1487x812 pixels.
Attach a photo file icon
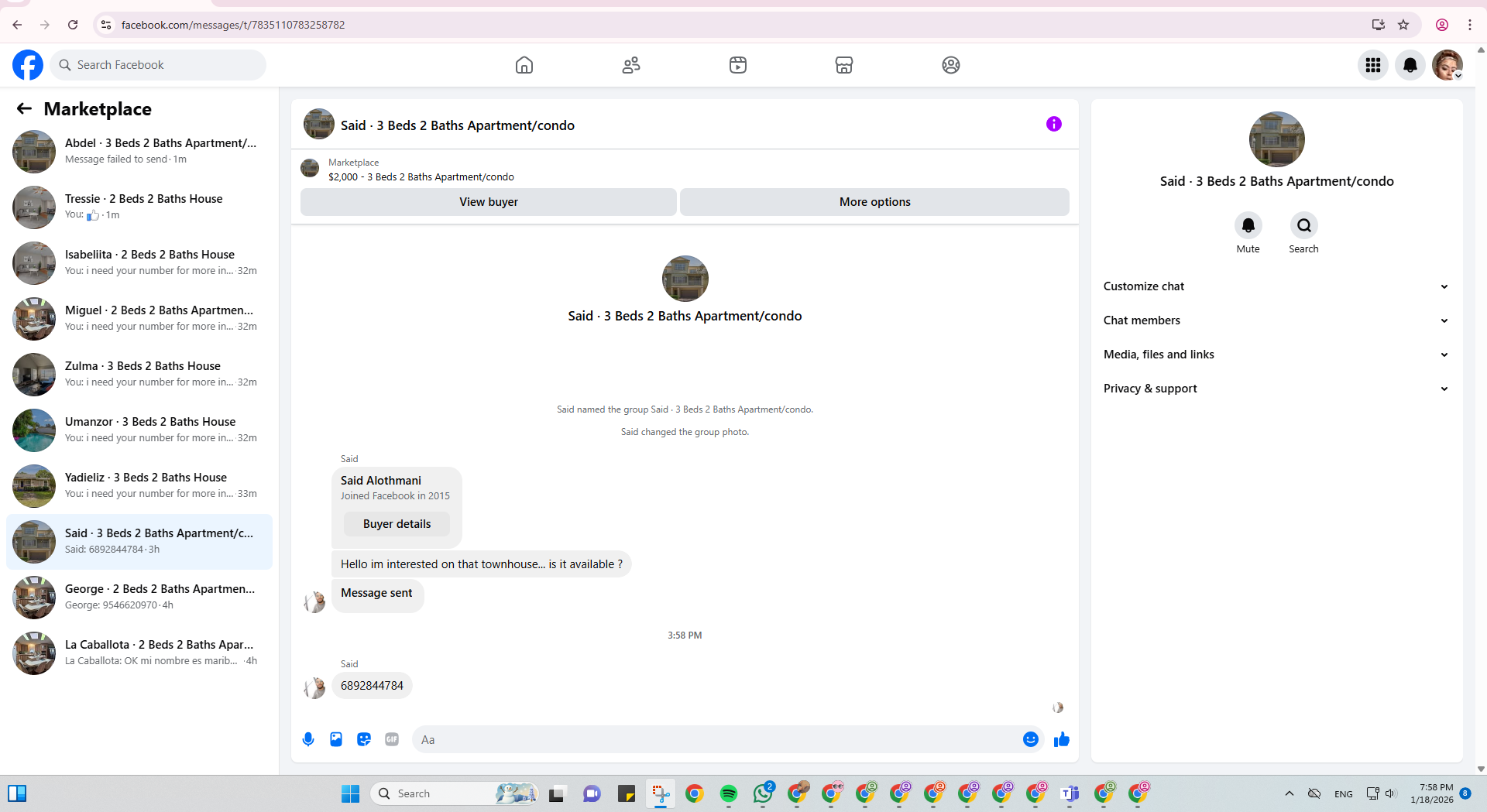(336, 739)
